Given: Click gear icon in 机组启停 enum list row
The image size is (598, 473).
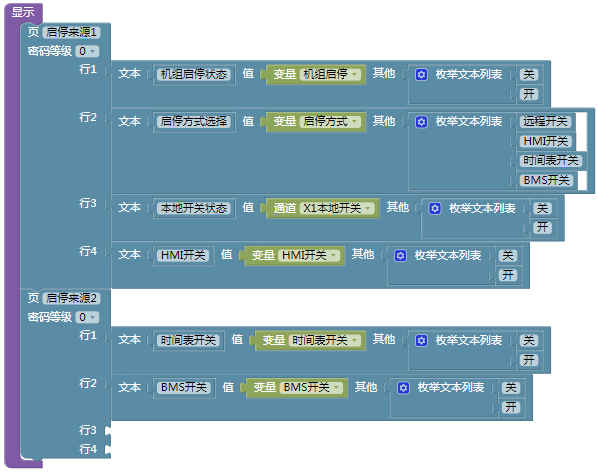Looking at the screenshot, I should pyautogui.click(x=421, y=74).
